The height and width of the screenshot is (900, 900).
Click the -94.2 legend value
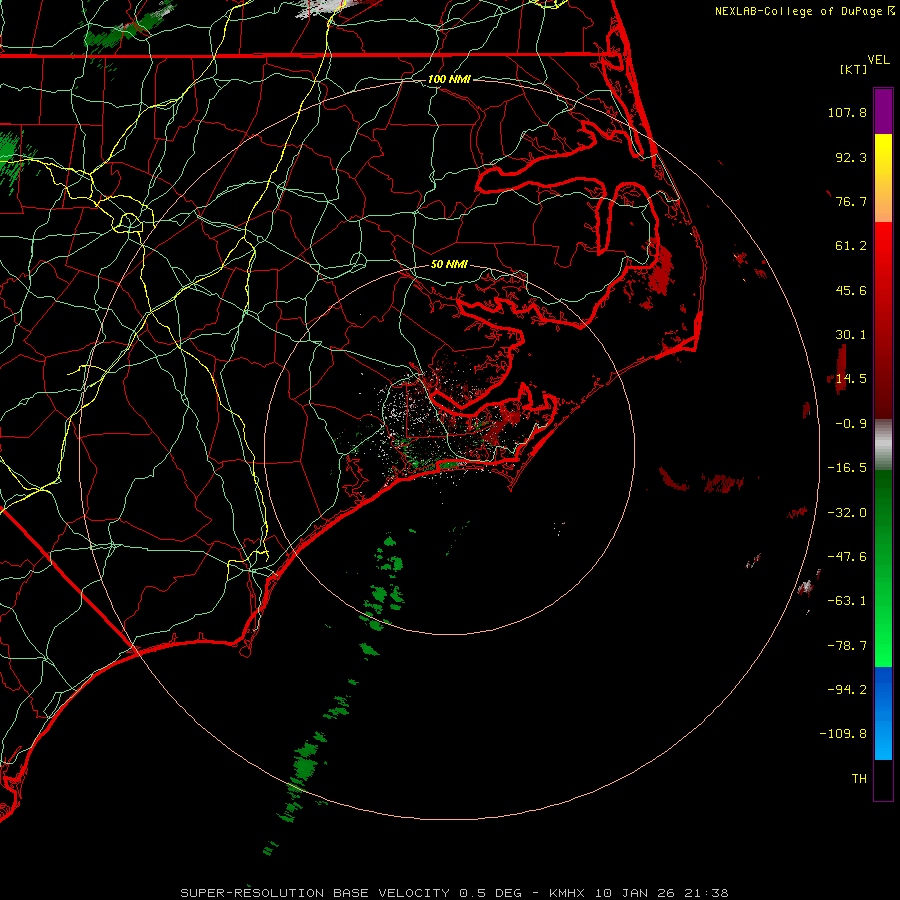(847, 689)
